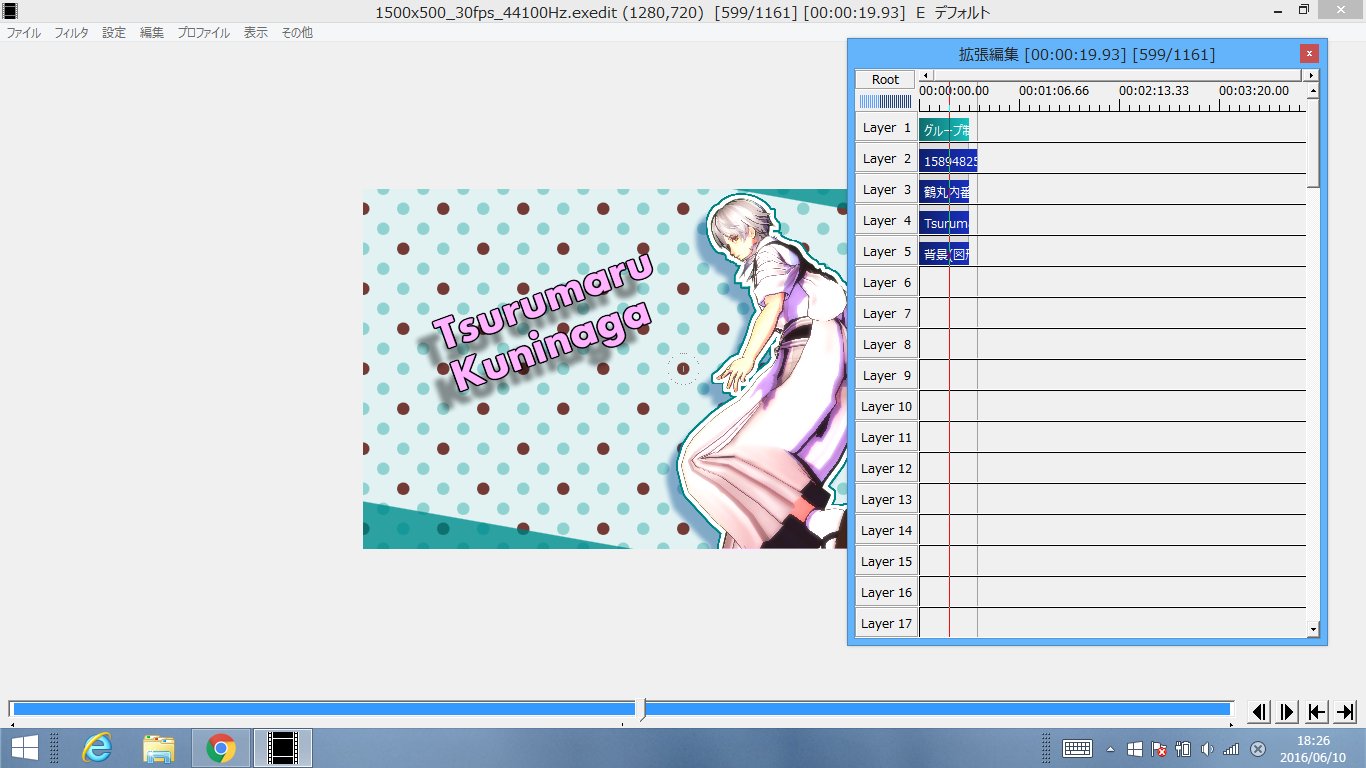This screenshot has height=768, width=1366.
Task: Click the object center anchor in preview
Action: click(683, 369)
